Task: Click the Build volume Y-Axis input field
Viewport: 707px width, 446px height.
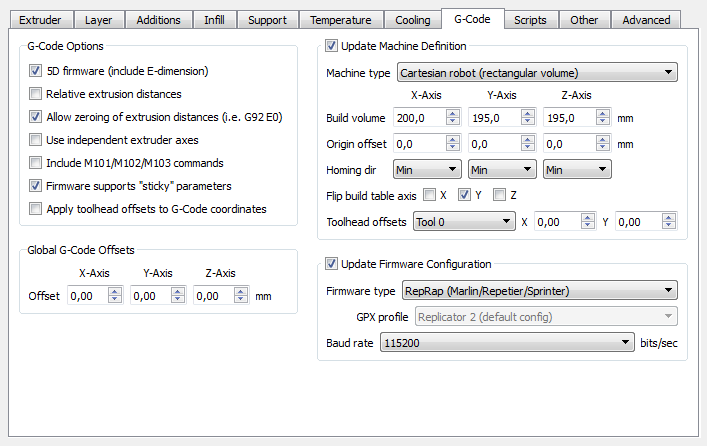Action: 492,118
